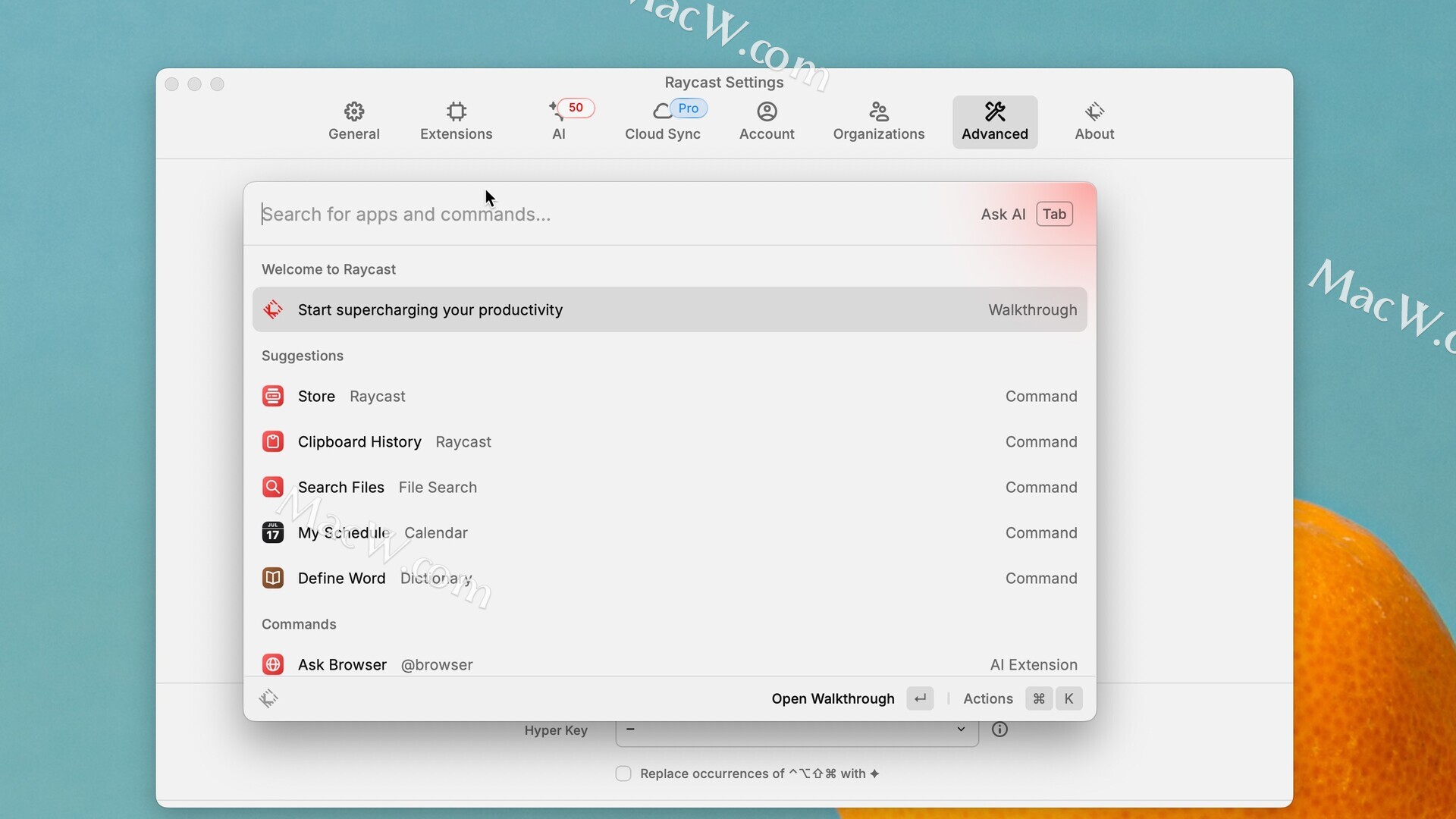
Task: Switch to the Organizations tab
Action: [x=879, y=121]
